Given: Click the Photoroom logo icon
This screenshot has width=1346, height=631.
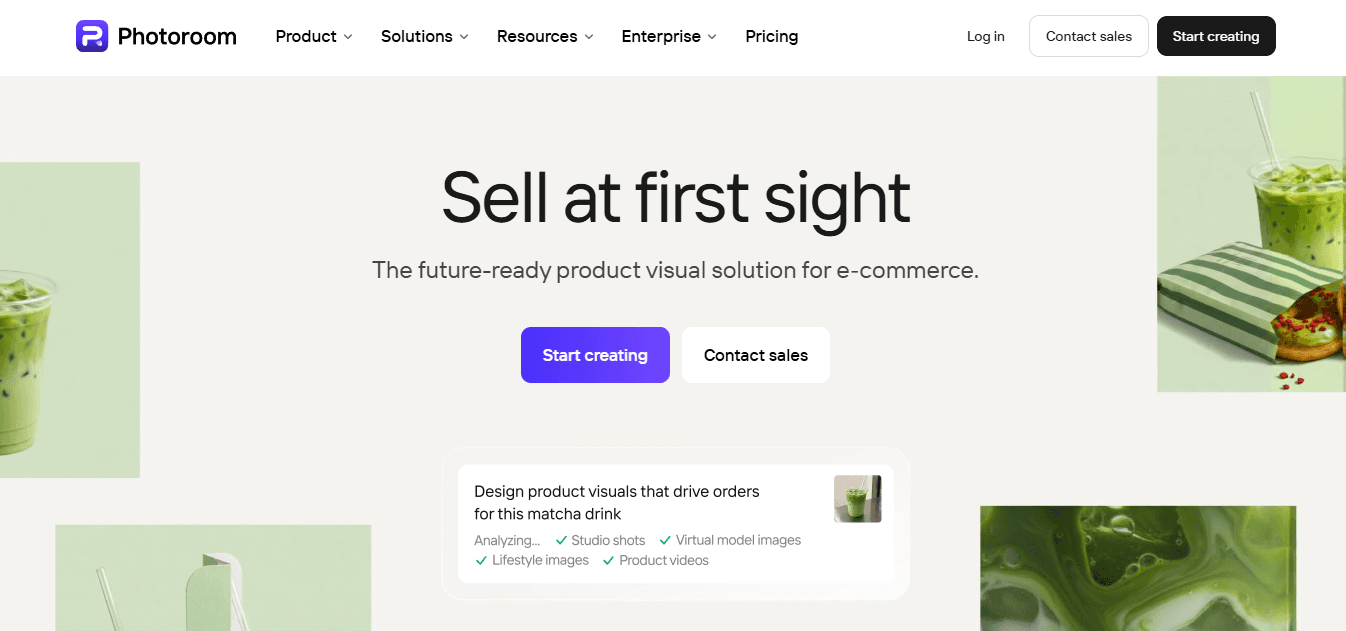Looking at the screenshot, I should click(91, 36).
